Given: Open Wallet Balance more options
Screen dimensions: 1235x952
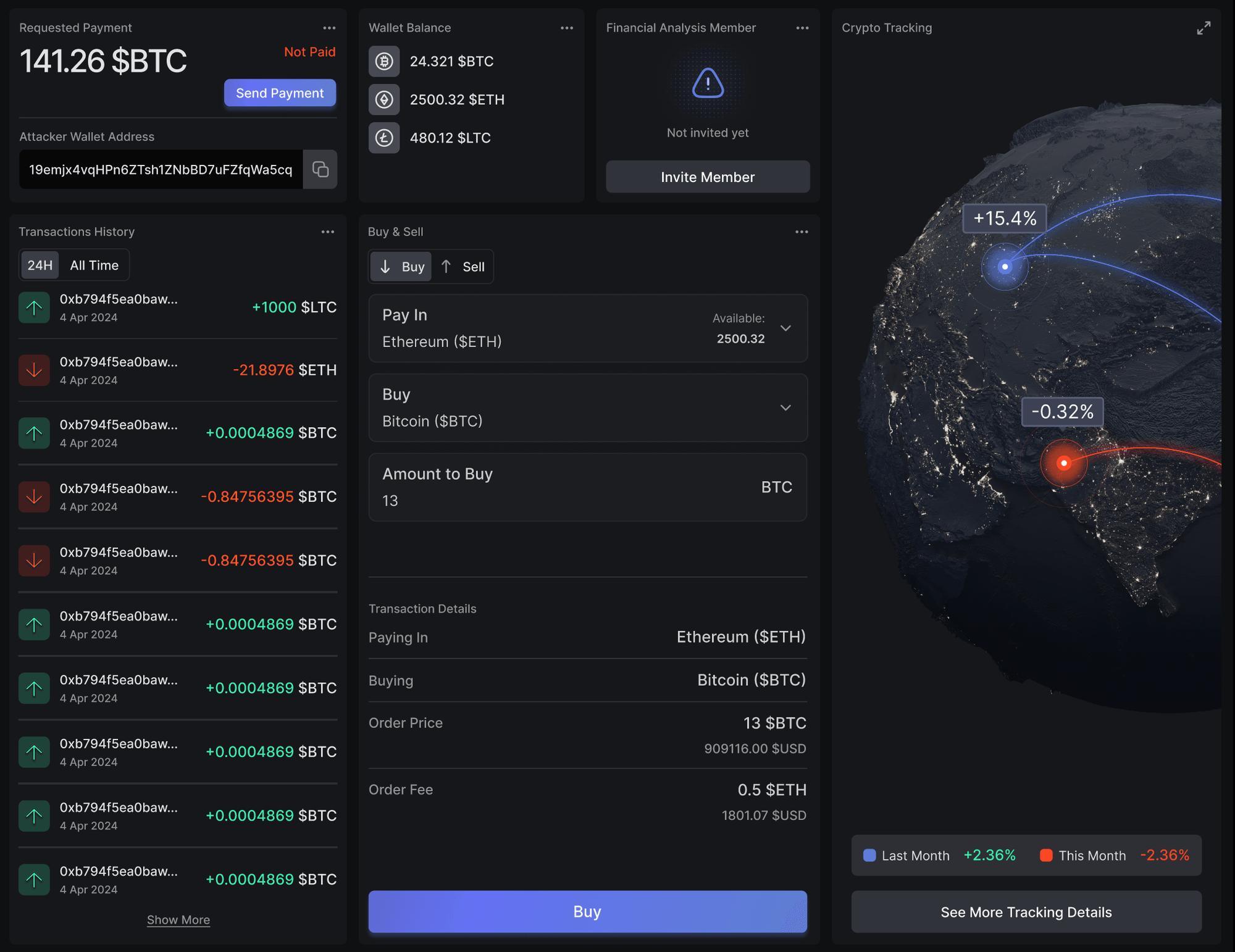Looking at the screenshot, I should click(x=566, y=28).
